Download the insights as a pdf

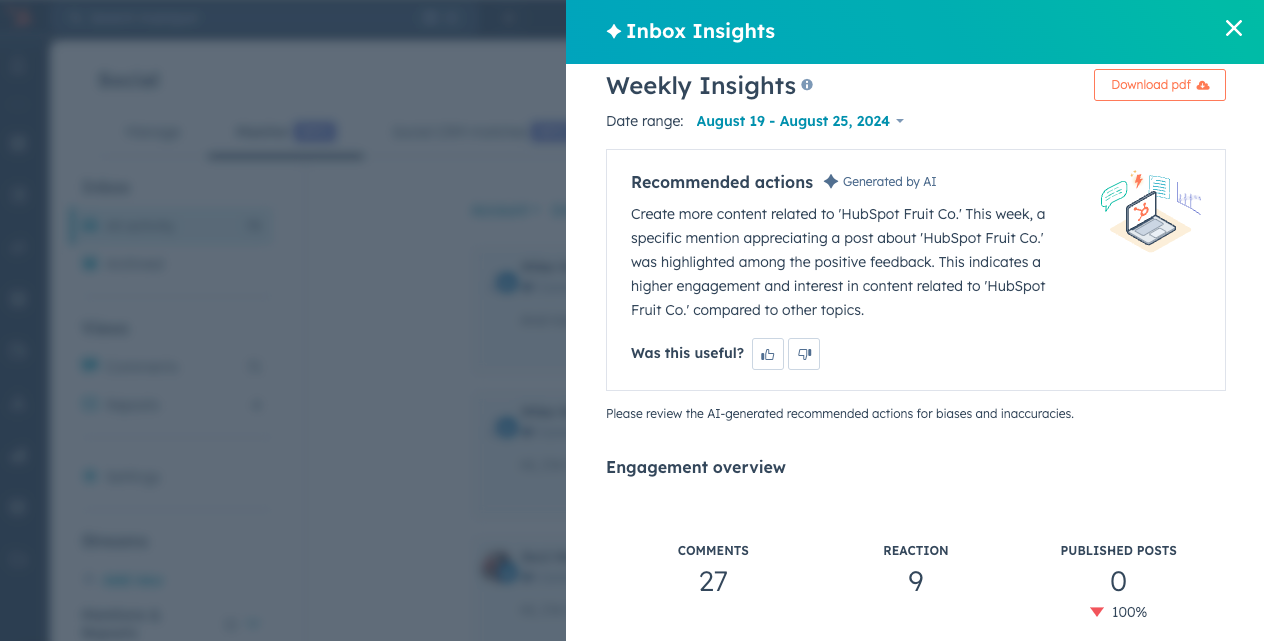[1159, 85]
